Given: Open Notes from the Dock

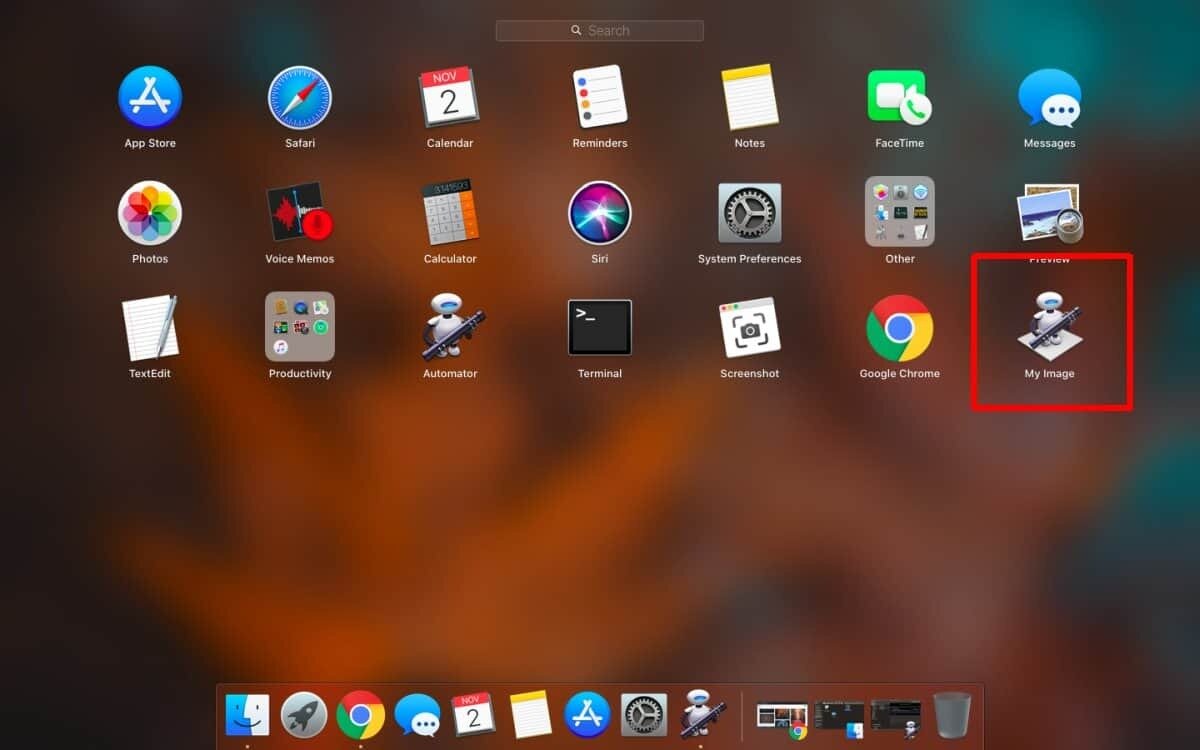Looking at the screenshot, I should click(531, 715).
